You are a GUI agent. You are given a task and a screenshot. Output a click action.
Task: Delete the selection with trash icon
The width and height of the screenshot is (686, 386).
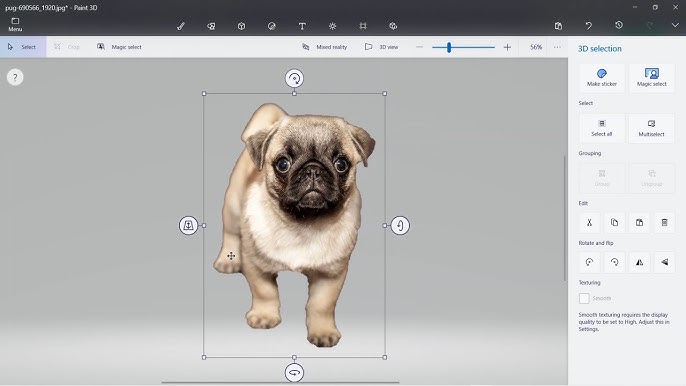tap(664, 222)
